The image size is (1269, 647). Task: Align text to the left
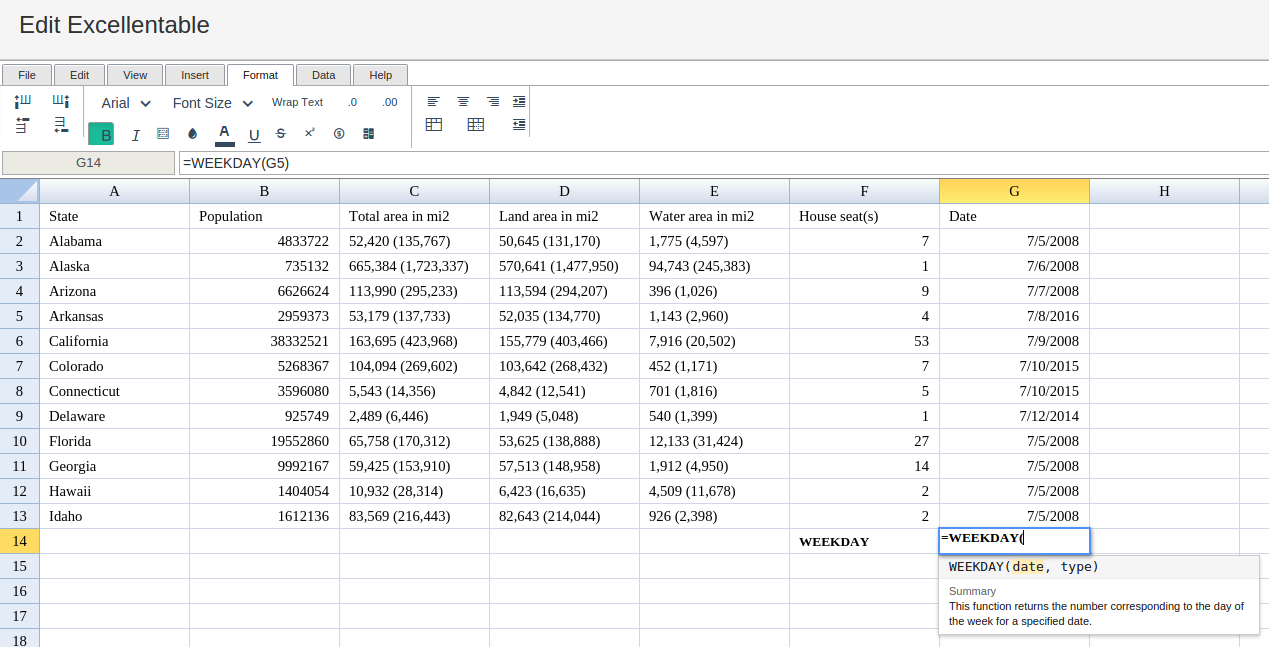433,102
